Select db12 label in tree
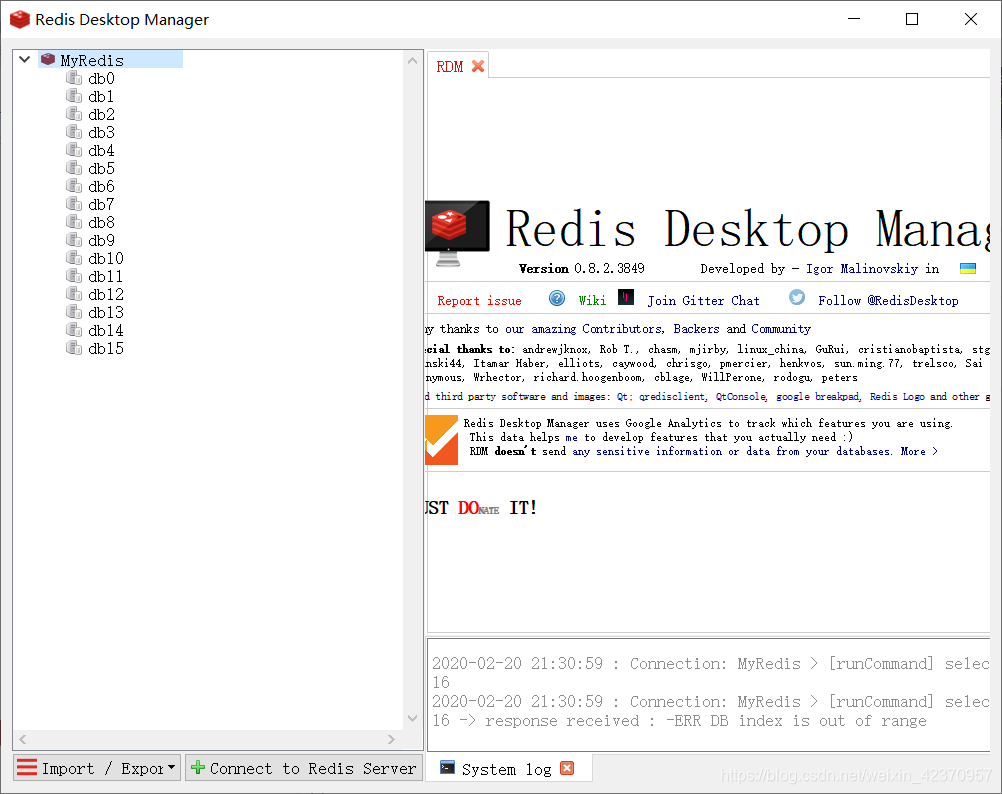 click(106, 294)
